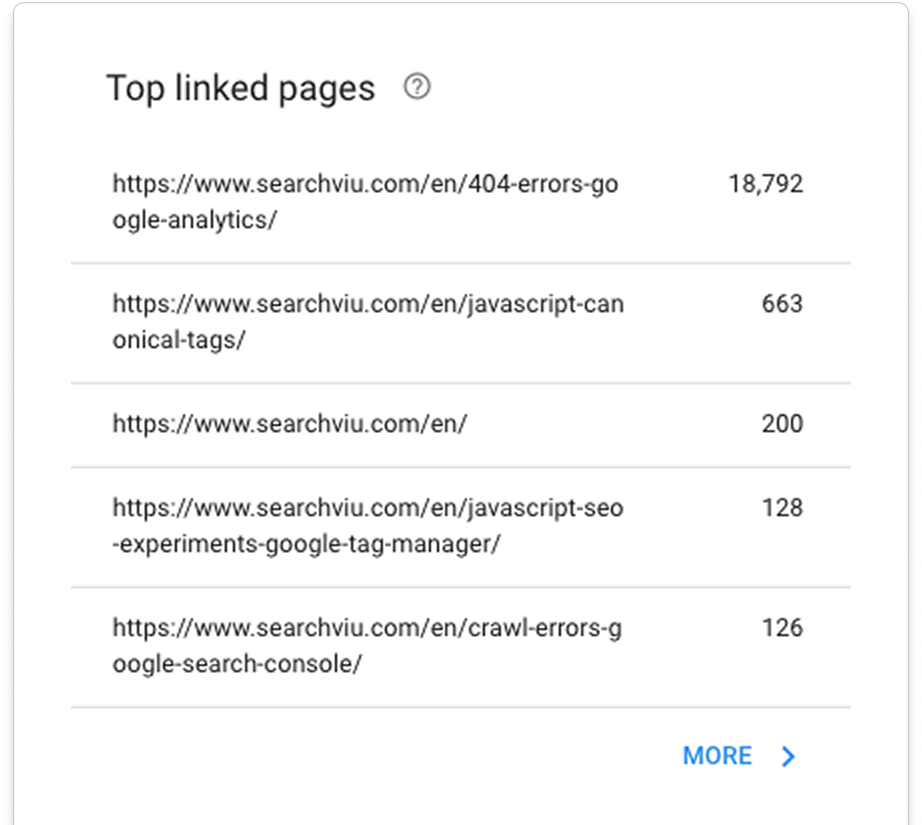This screenshot has width=922, height=825.
Task: Click the 'Top linked pages' heading
Action: click(x=240, y=89)
